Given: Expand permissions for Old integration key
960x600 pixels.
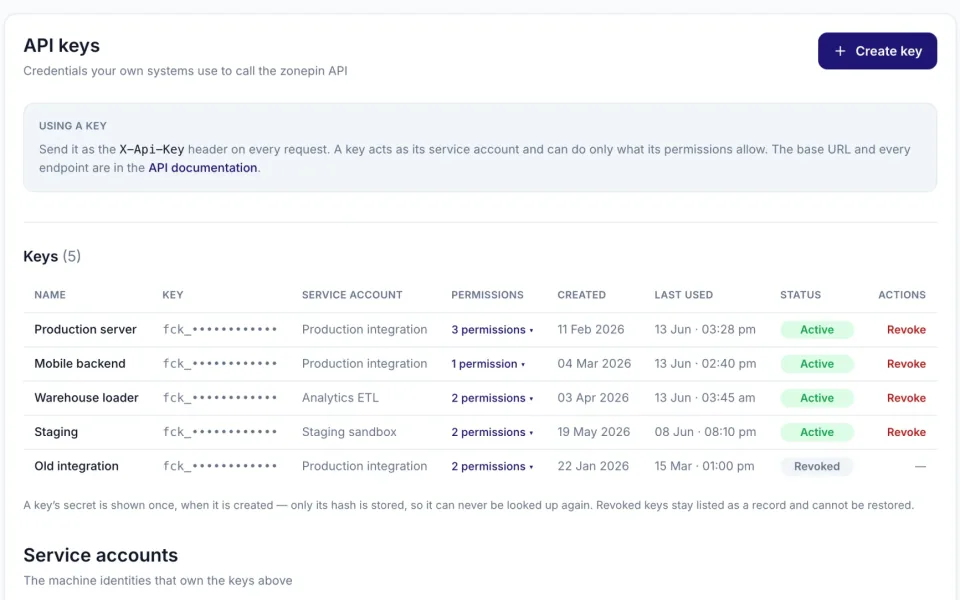Looking at the screenshot, I should (492, 467).
